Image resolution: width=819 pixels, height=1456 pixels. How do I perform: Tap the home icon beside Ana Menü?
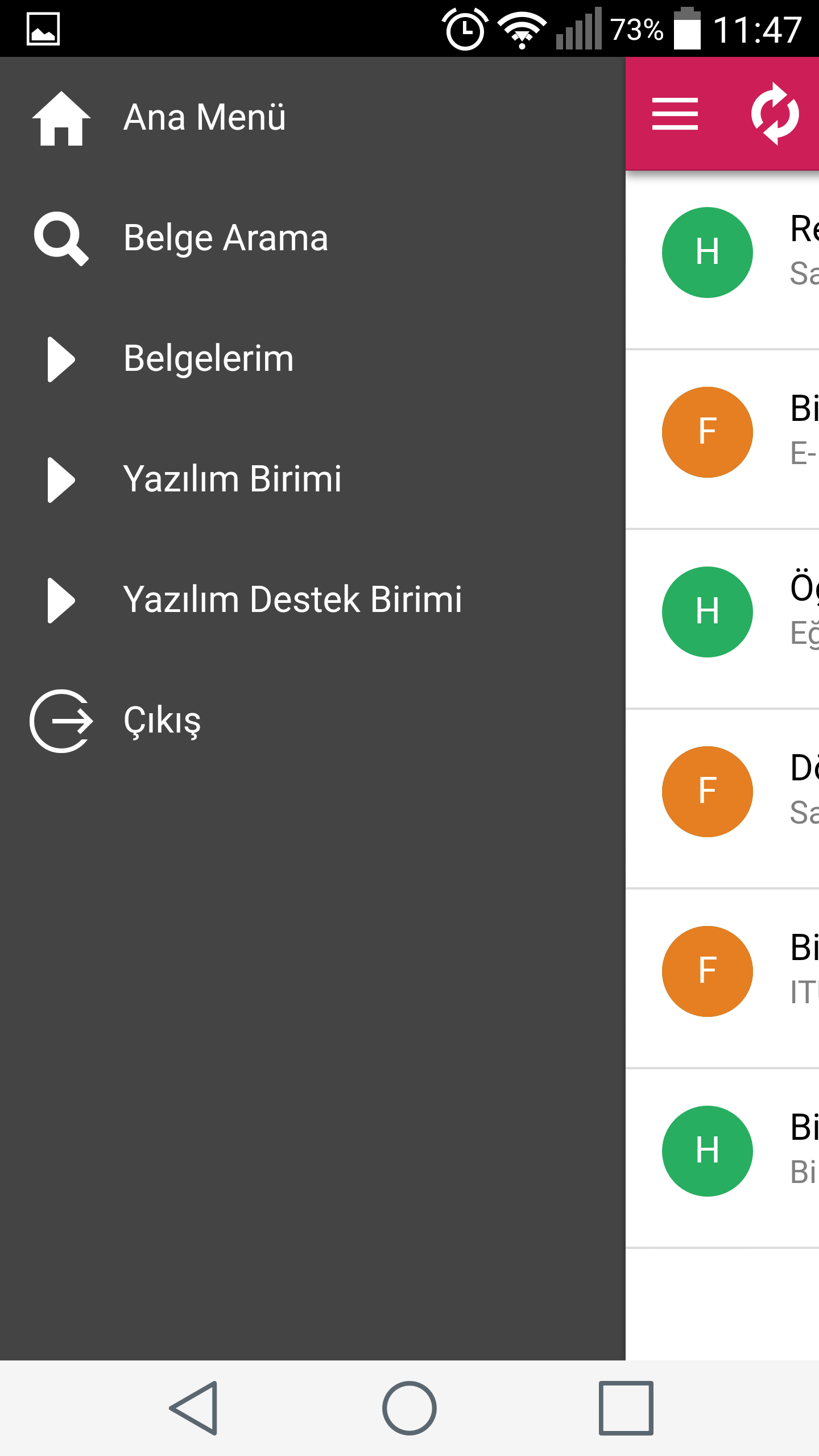pos(61,118)
